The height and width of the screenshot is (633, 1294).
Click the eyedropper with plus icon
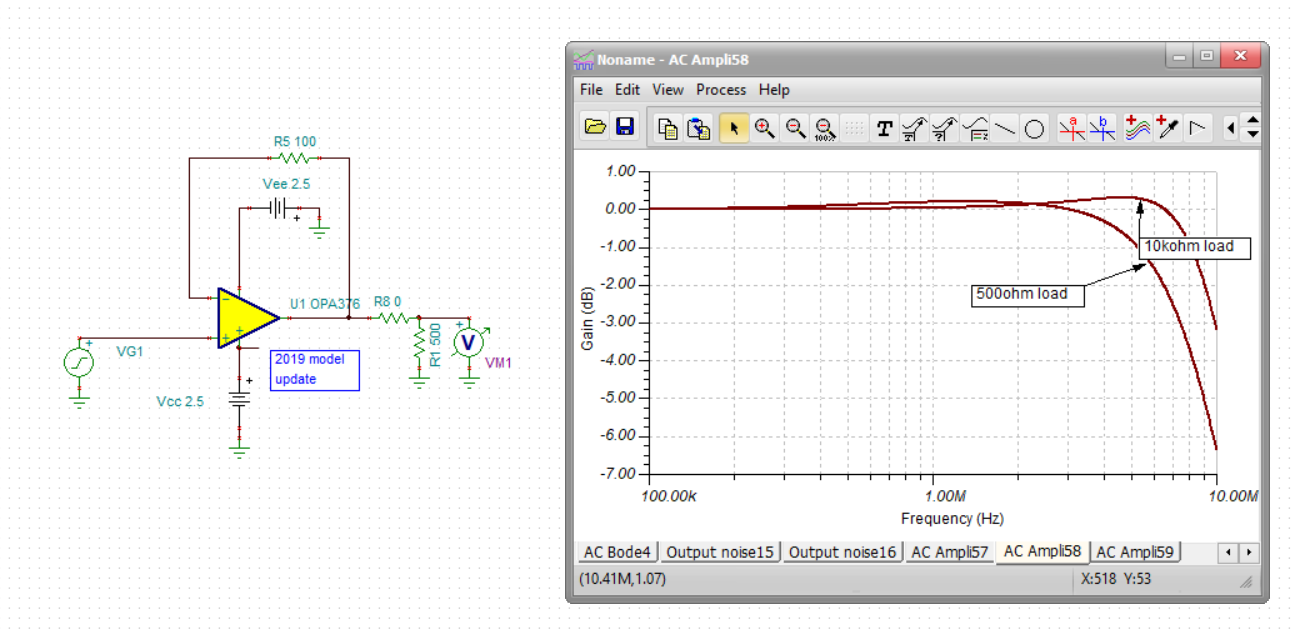coord(1167,128)
